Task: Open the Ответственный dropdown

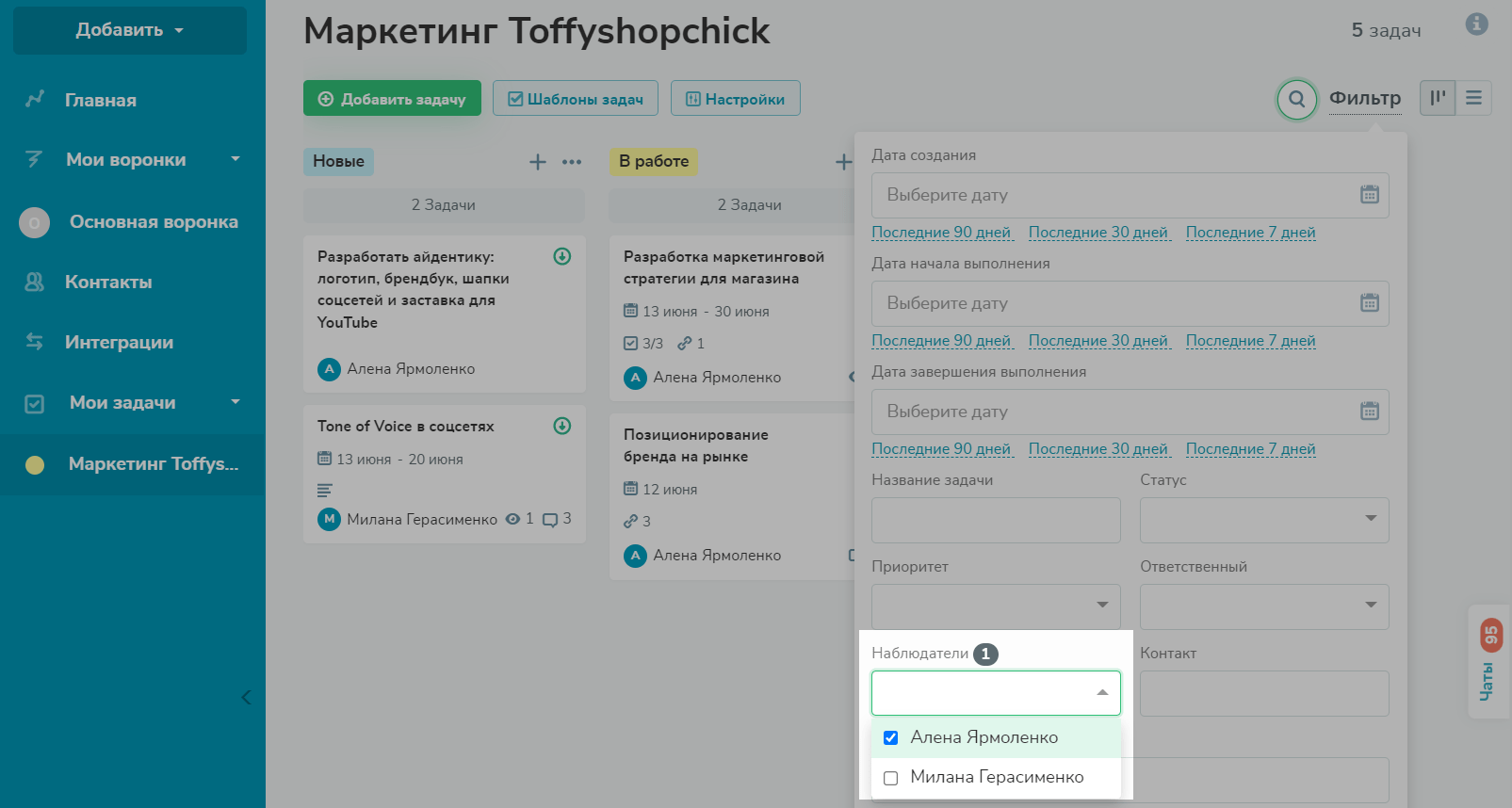Action: (1264, 606)
